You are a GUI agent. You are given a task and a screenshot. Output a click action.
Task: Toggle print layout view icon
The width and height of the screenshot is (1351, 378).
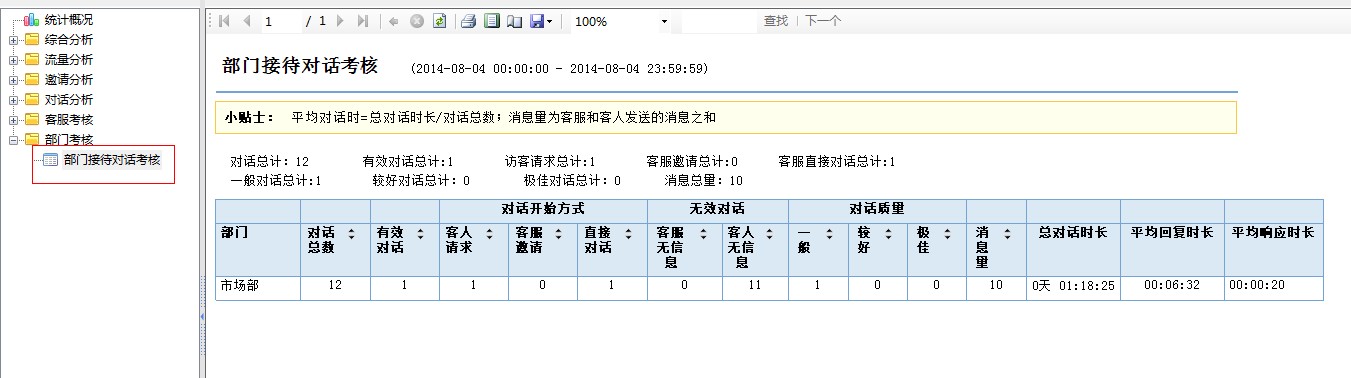pyautogui.click(x=491, y=21)
